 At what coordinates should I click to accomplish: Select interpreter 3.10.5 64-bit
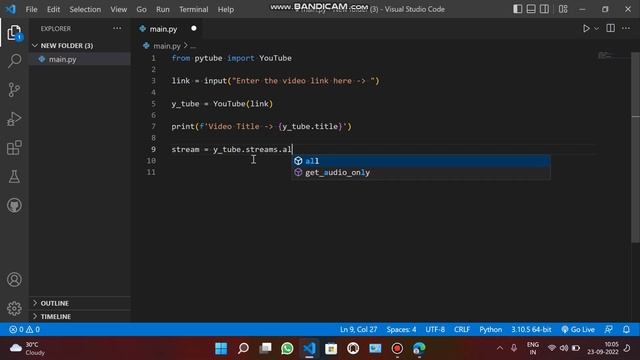pyautogui.click(x=531, y=329)
